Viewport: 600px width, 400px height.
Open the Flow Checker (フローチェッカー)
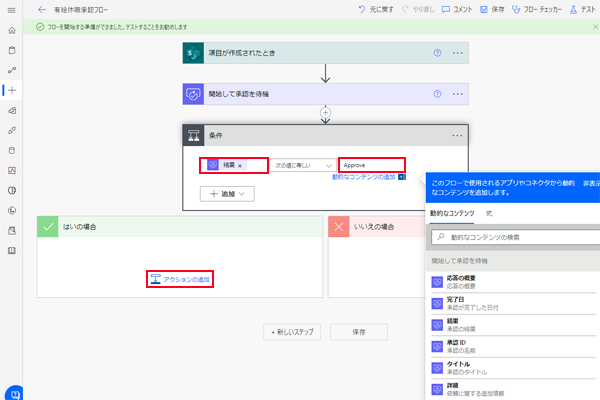point(537,10)
